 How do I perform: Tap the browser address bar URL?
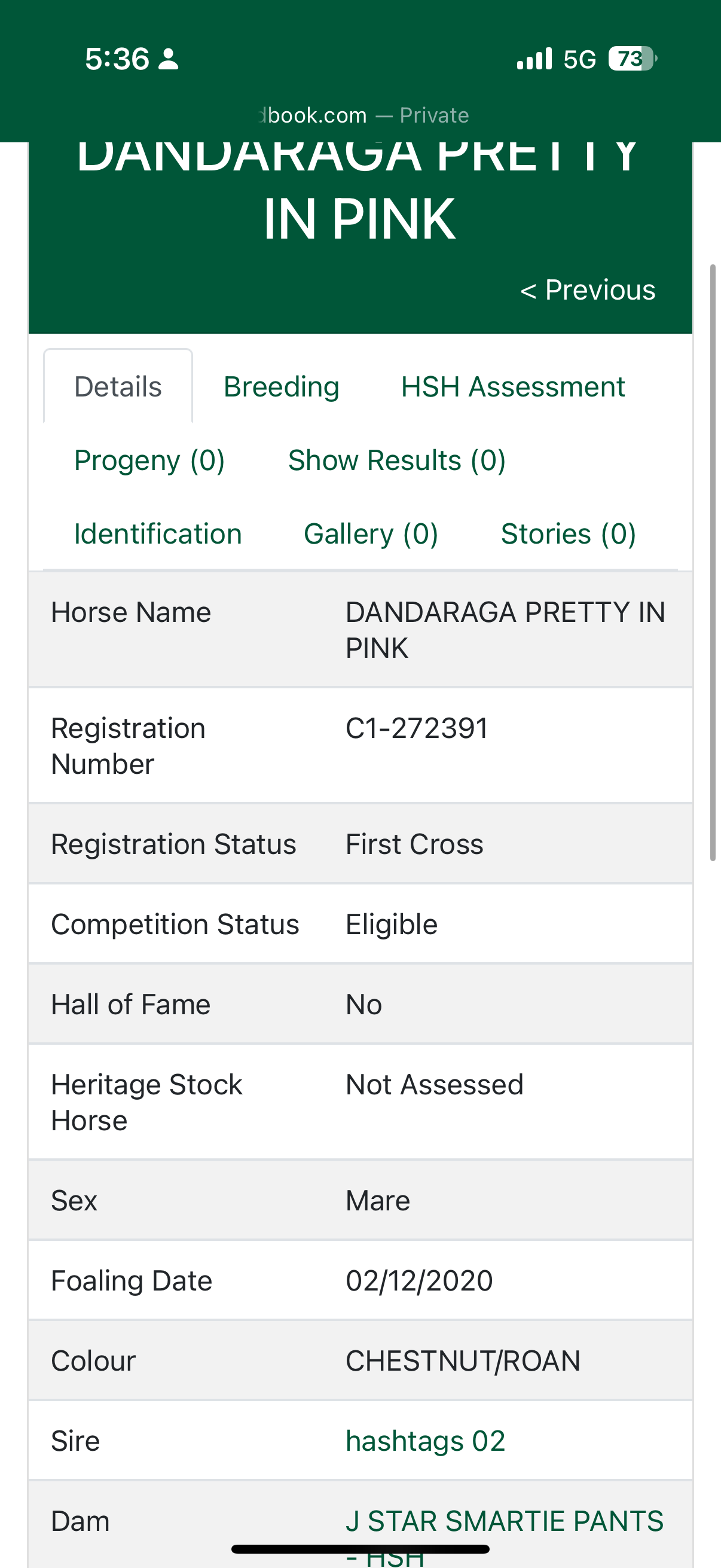[x=363, y=115]
